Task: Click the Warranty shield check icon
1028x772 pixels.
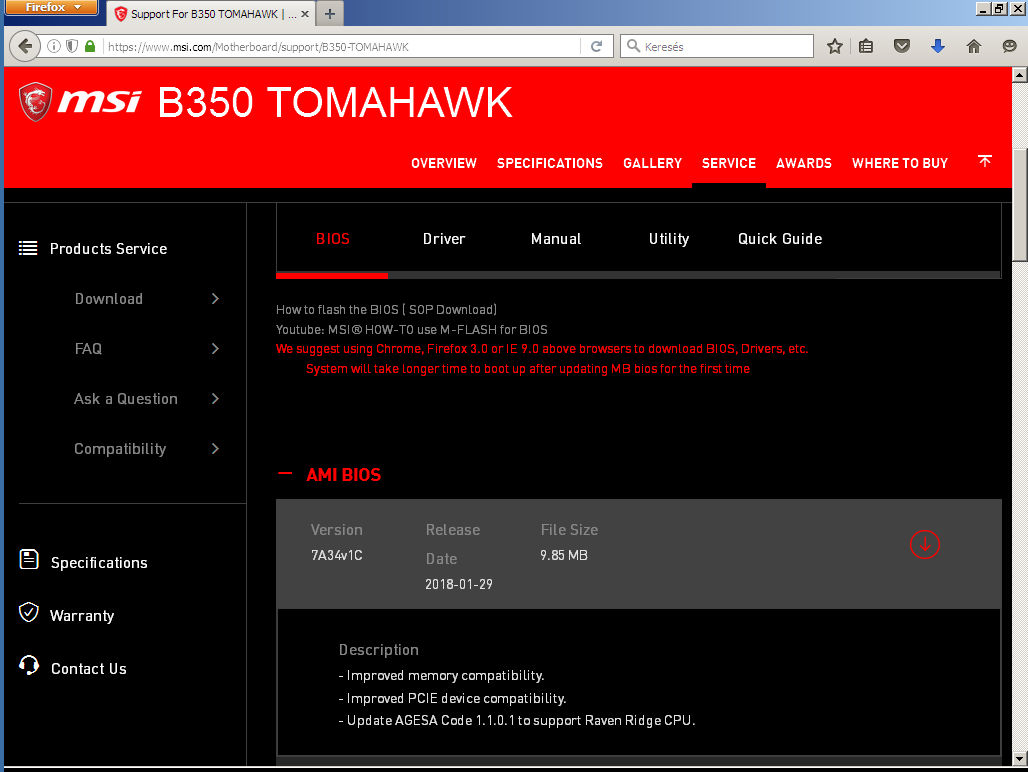Action: tap(29, 612)
